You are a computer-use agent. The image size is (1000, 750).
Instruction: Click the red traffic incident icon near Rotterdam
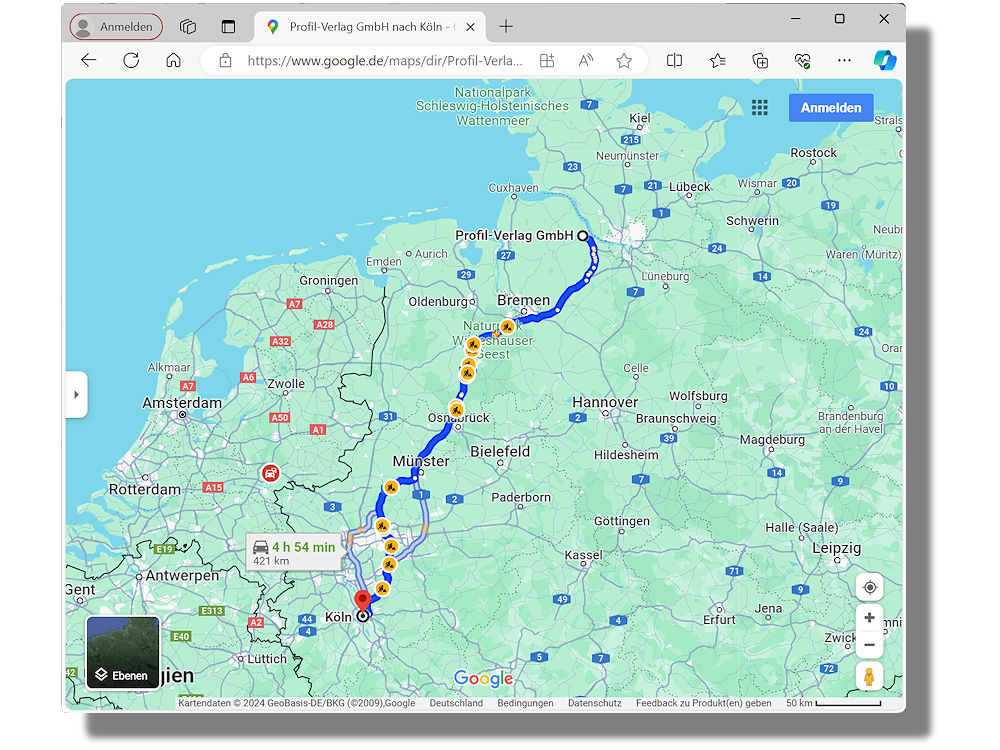tap(270, 473)
